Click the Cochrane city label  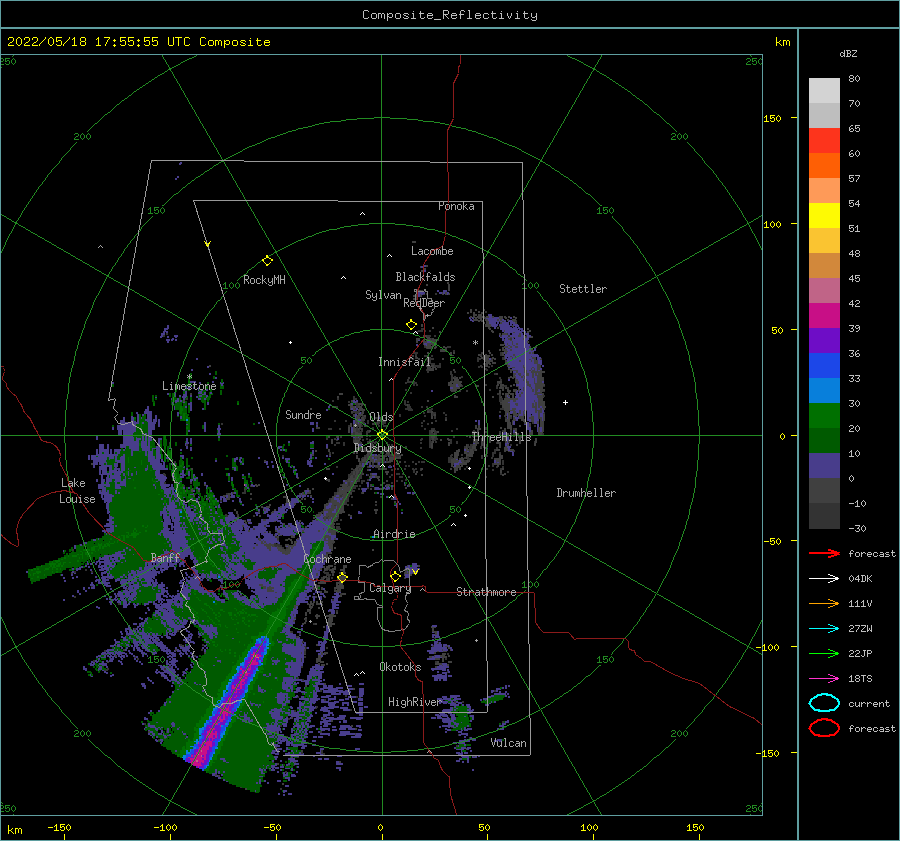pos(327,559)
